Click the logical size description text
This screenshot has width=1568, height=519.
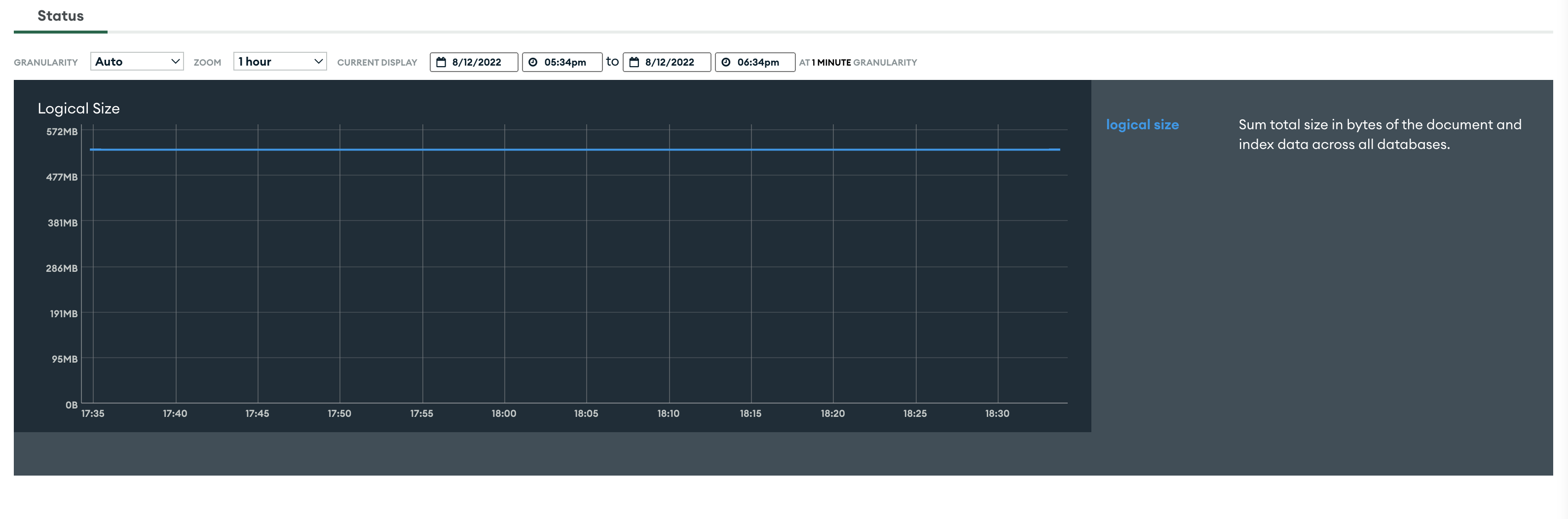(x=1380, y=135)
